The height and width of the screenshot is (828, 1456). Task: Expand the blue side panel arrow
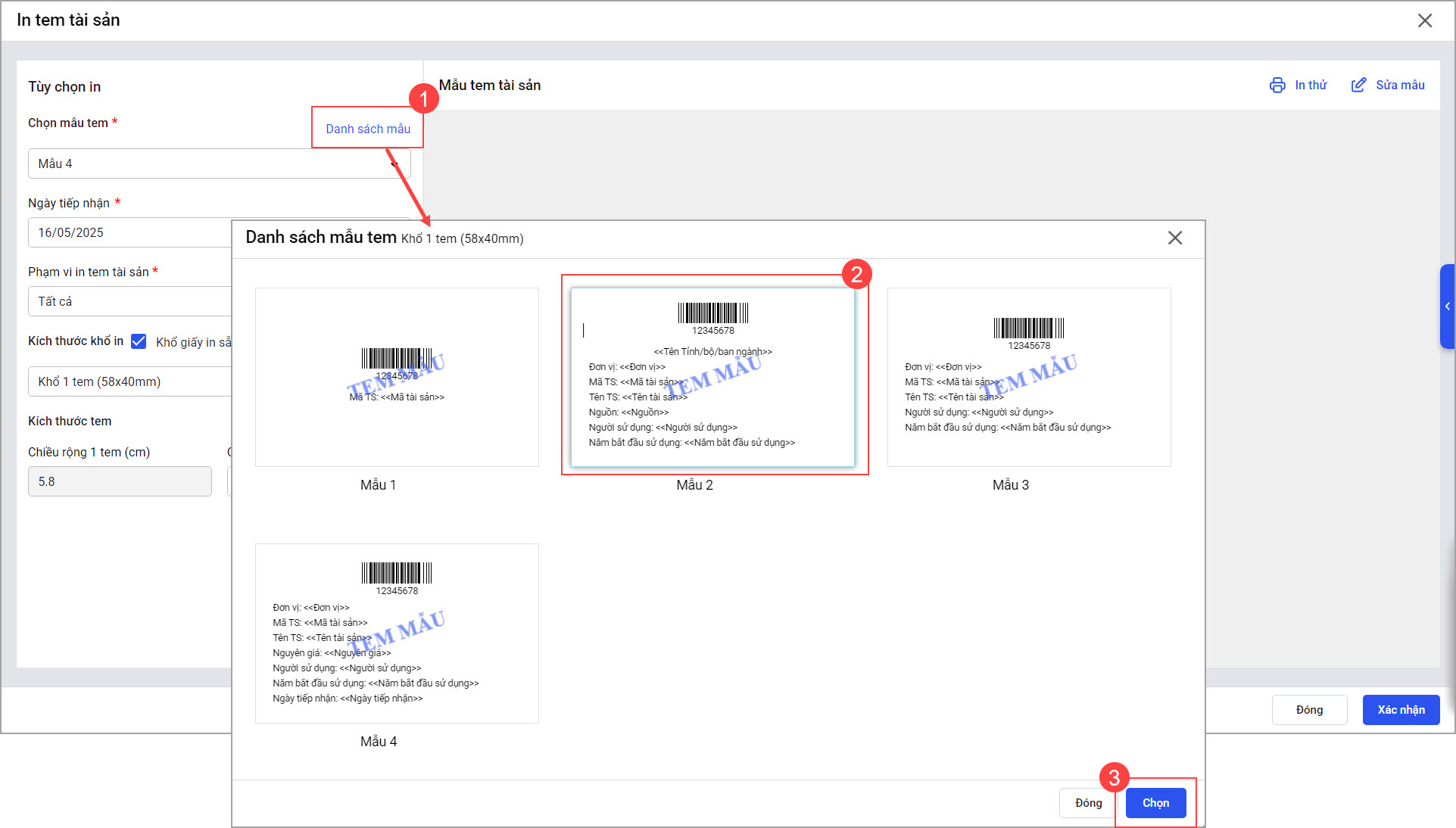pyautogui.click(x=1447, y=307)
